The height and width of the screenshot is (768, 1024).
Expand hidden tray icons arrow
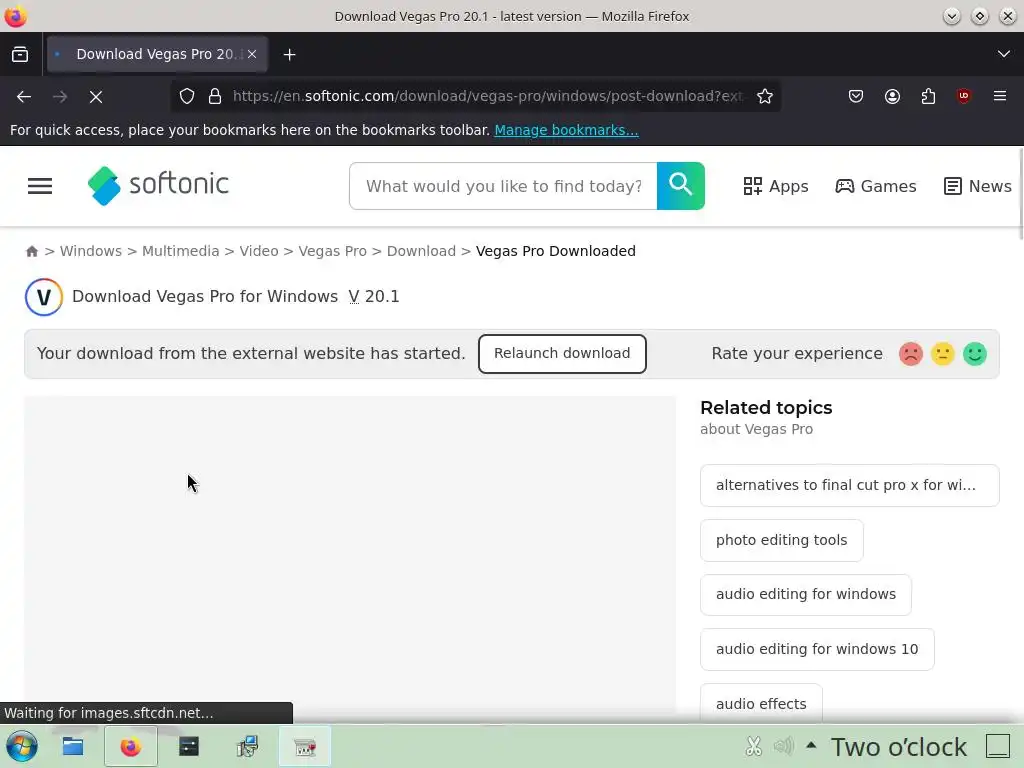tap(811, 744)
